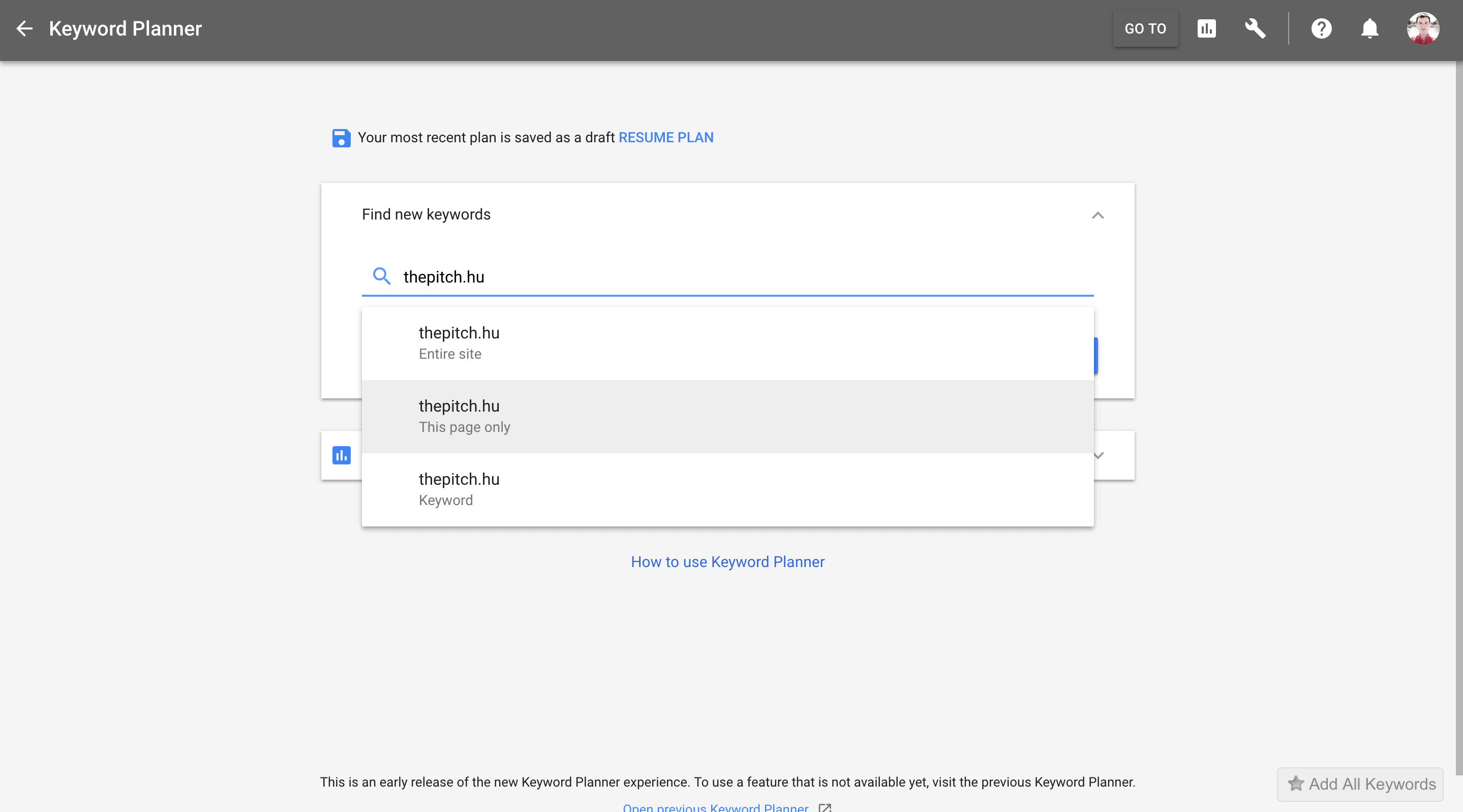Click the external link icon beside Open previous Keyword Planner
The width and height of the screenshot is (1463, 812).
[x=825, y=808]
